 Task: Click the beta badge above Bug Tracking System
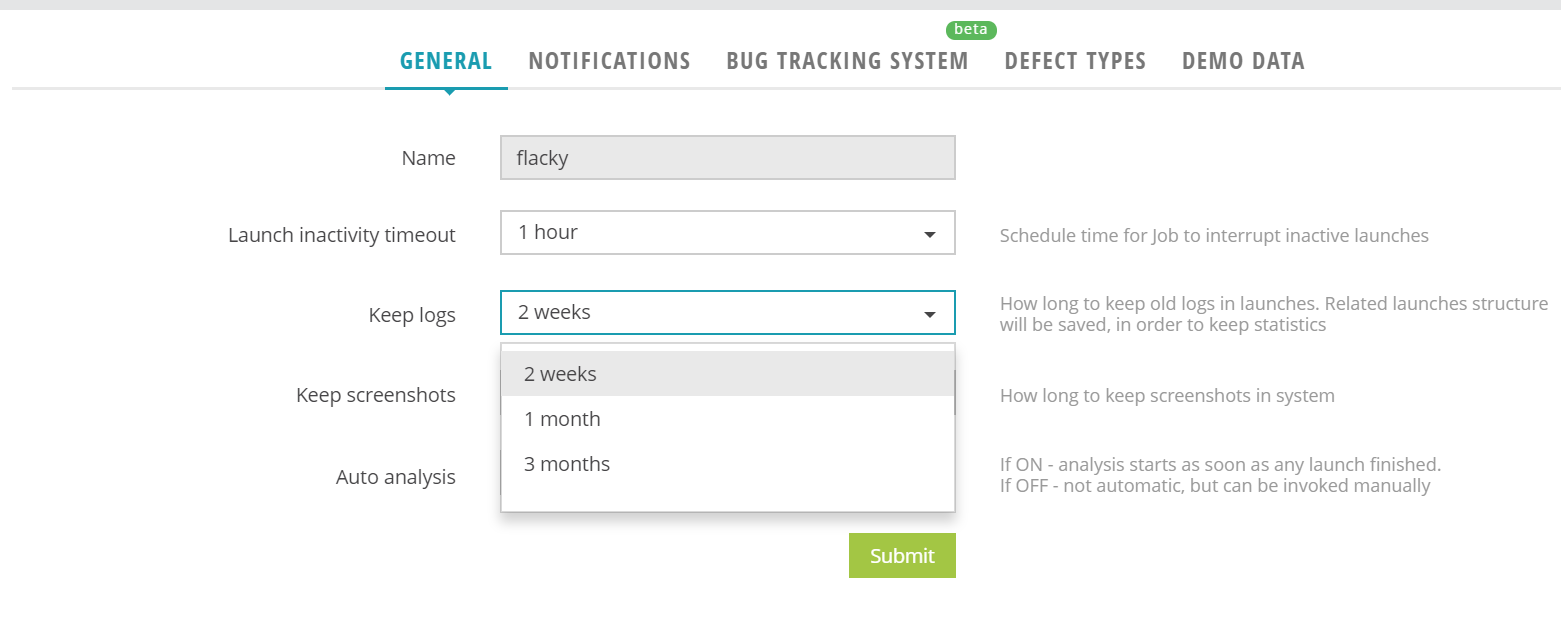pyautogui.click(x=969, y=29)
